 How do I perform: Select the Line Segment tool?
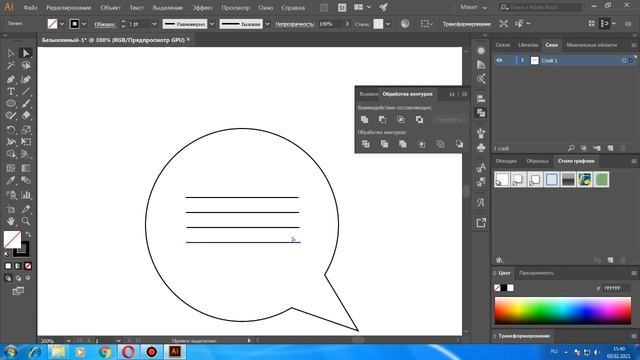26,91
